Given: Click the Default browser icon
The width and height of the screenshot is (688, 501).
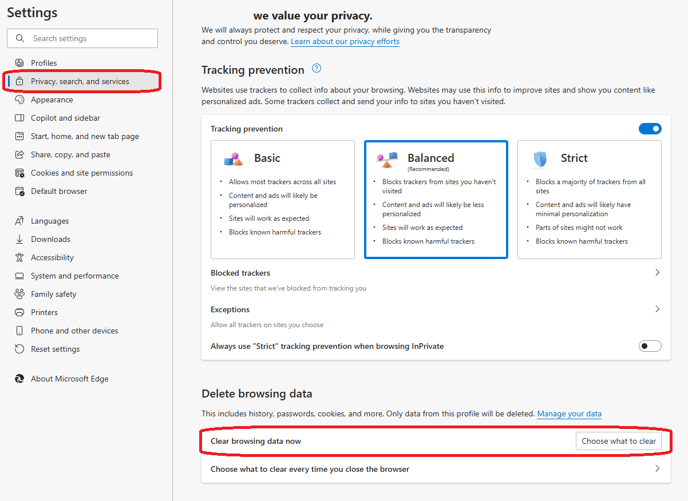Looking at the screenshot, I should (x=19, y=191).
